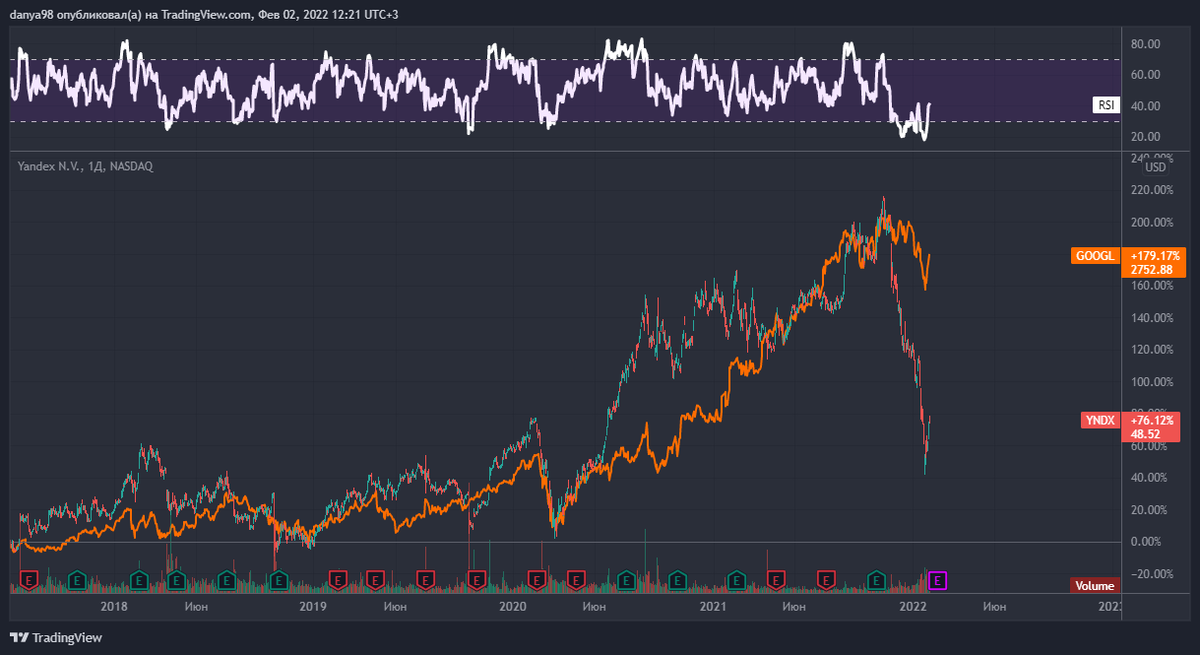The height and width of the screenshot is (655, 1200).
Task: Select red earnings marker just after Июн 2021
Action: tap(826, 580)
